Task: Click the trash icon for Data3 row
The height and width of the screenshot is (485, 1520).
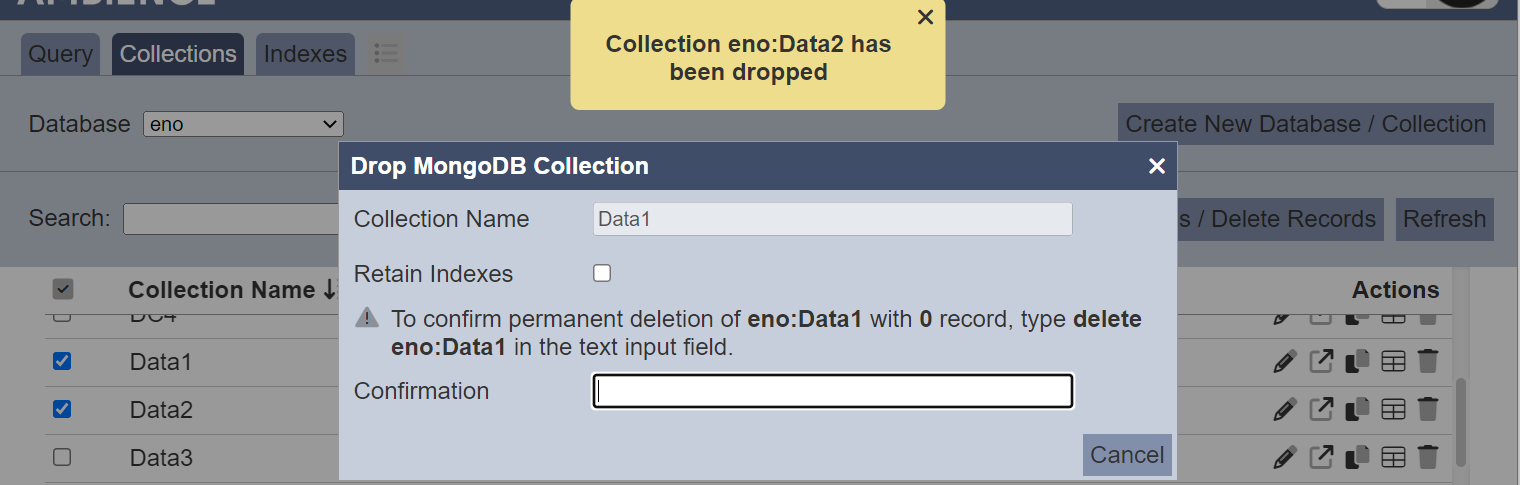Action: (1428, 457)
